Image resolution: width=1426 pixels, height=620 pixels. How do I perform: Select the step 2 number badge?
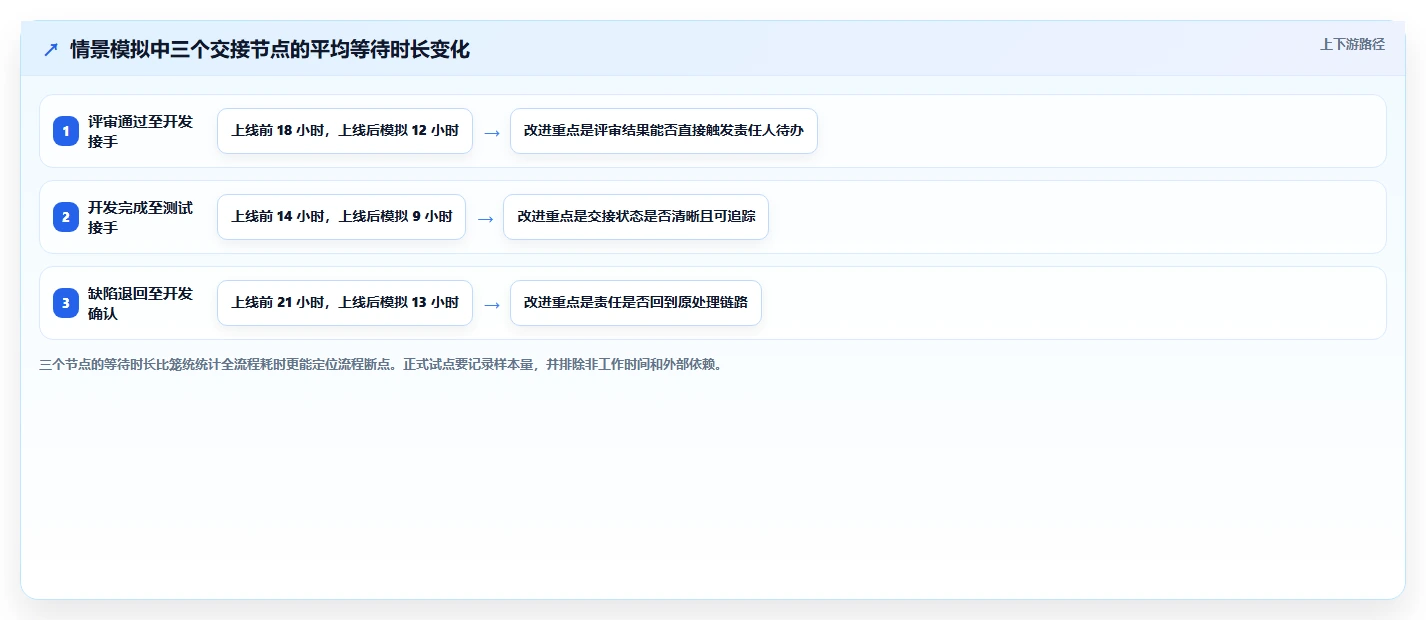point(66,217)
